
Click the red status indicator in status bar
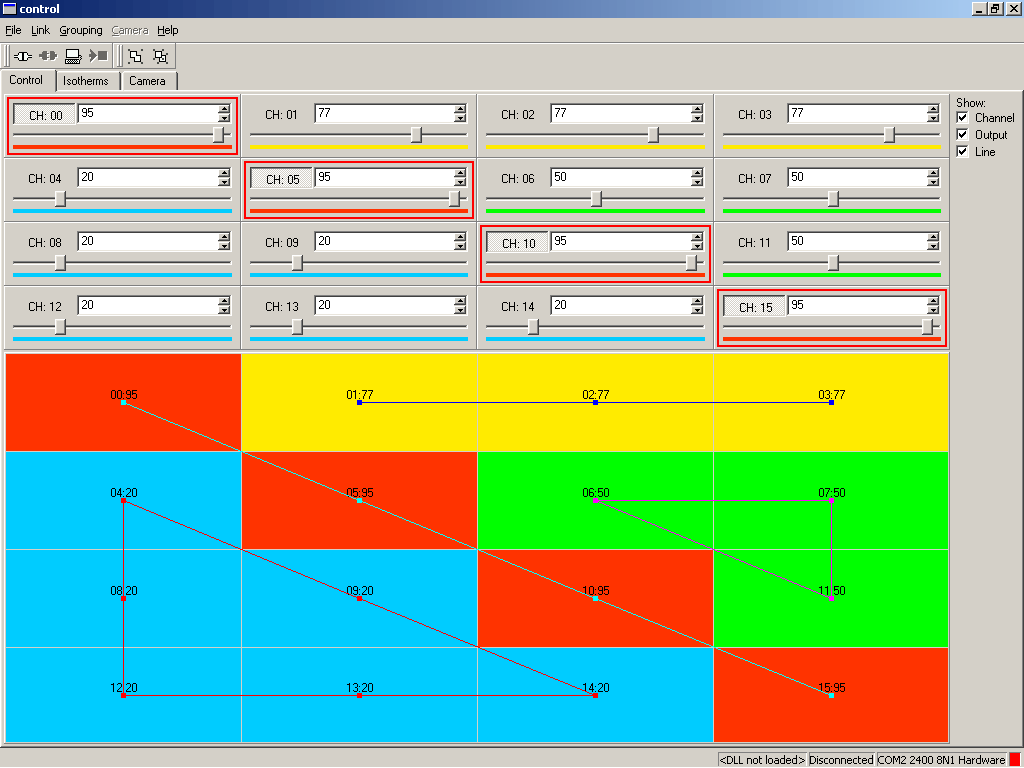pyautogui.click(x=1015, y=760)
